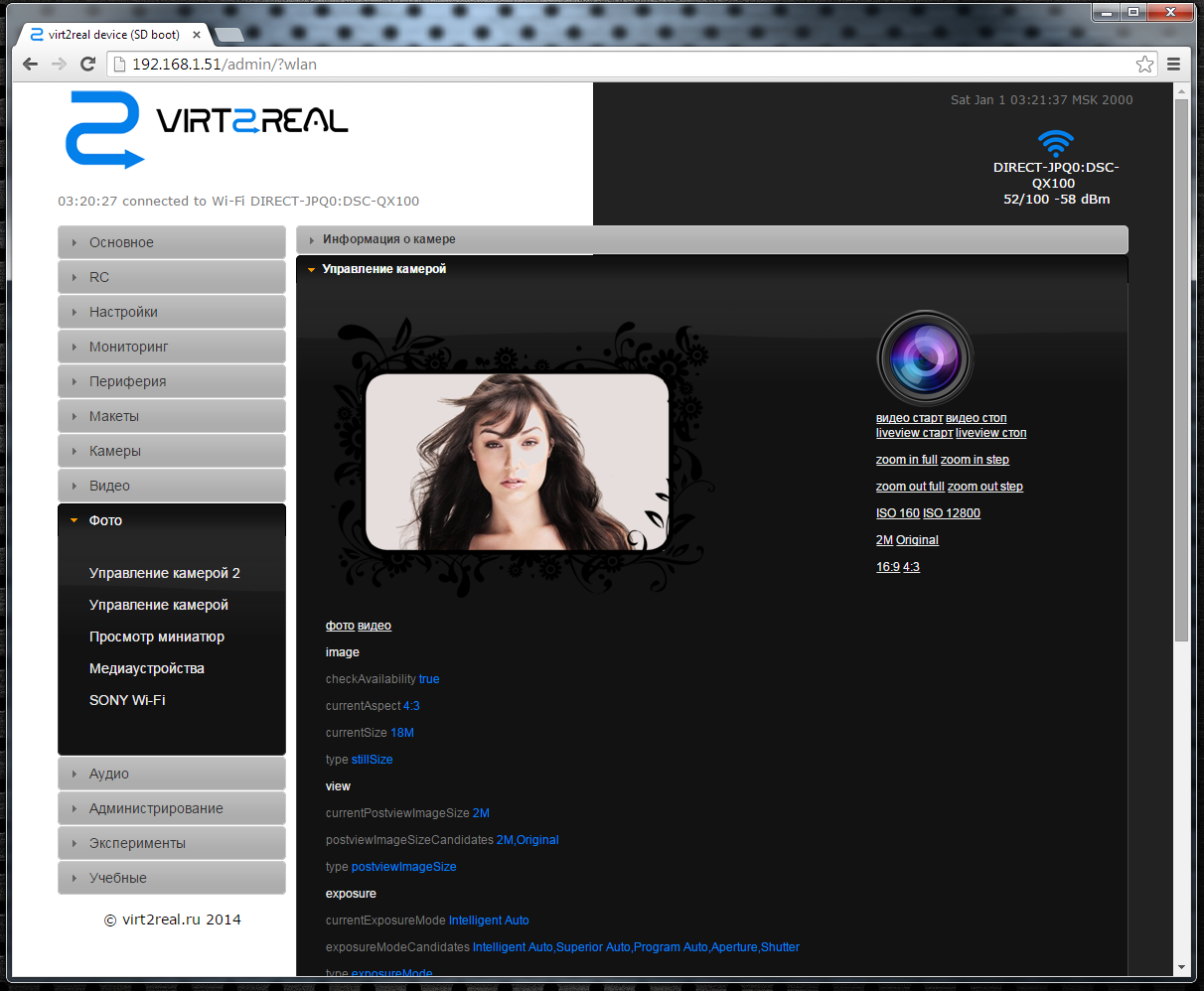
Task: Click the Virt2Real logo
Action: (x=207, y=129)
